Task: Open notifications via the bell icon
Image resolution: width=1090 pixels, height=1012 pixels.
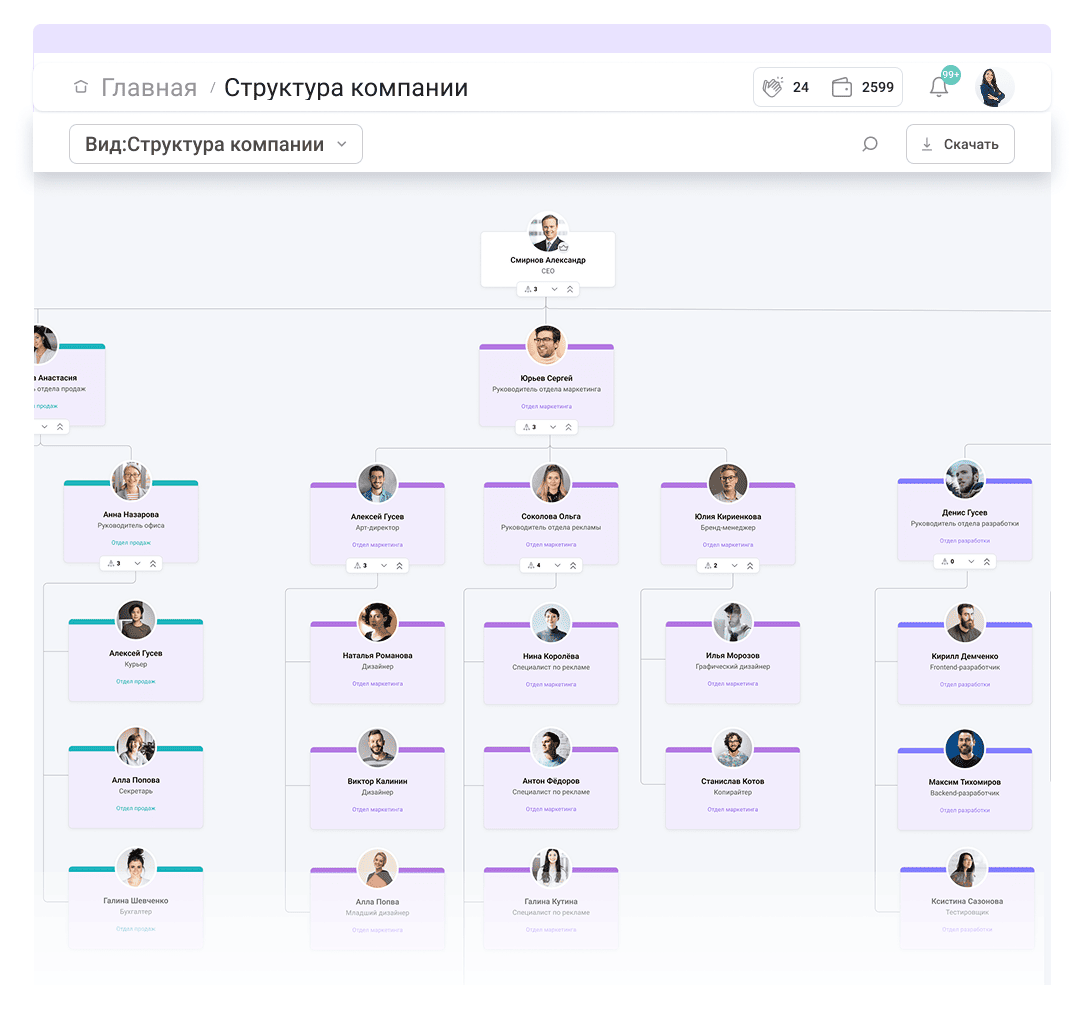Action: (938, 87)
